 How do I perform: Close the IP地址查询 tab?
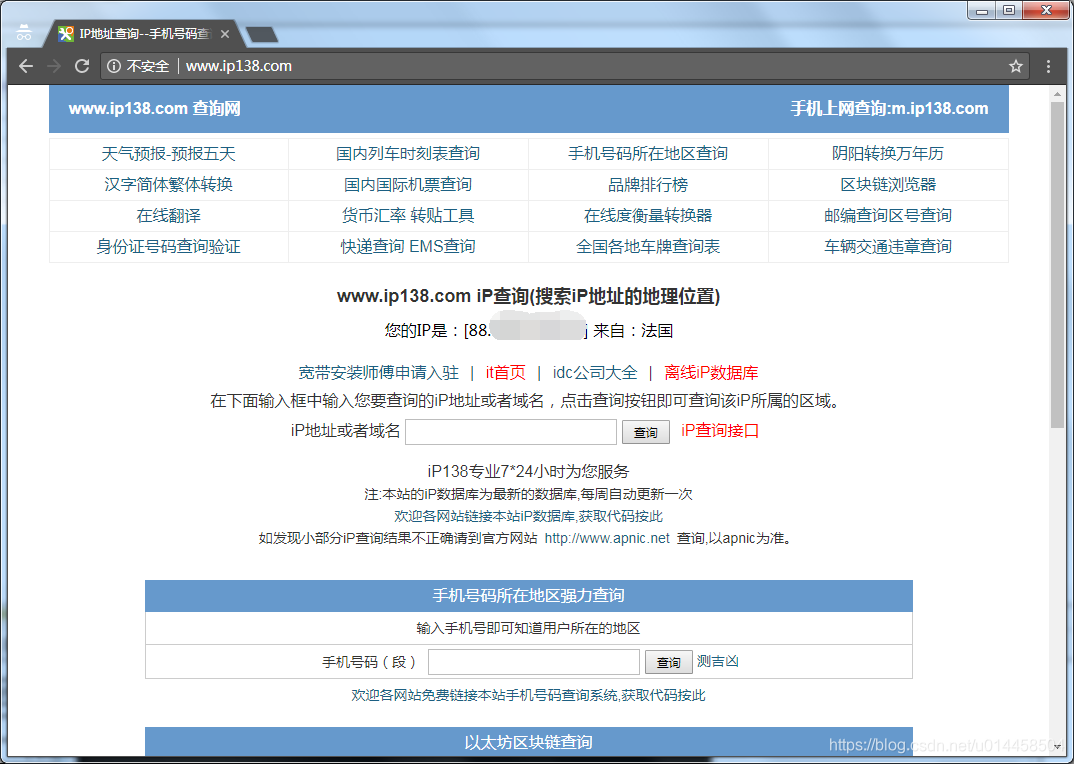point(225,34)
